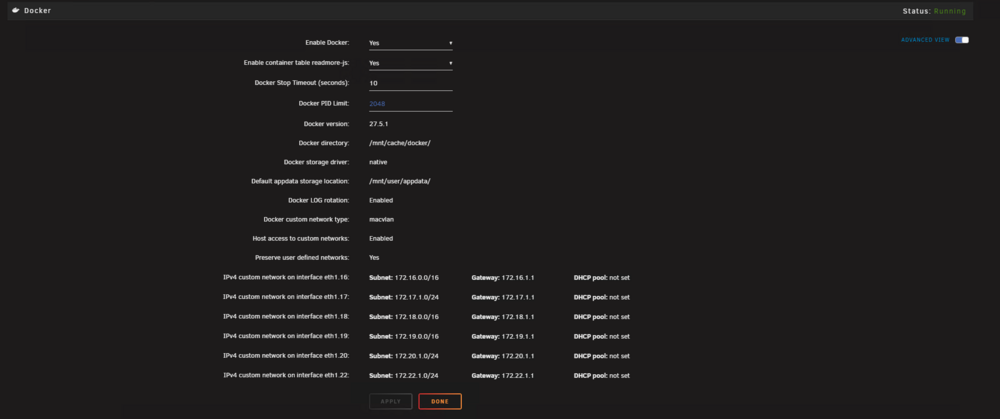Click the Docker directory path /mnt/cache/docker/
Image resolution: width=1000 pixels, height=419 pixels.
[399, 143]
